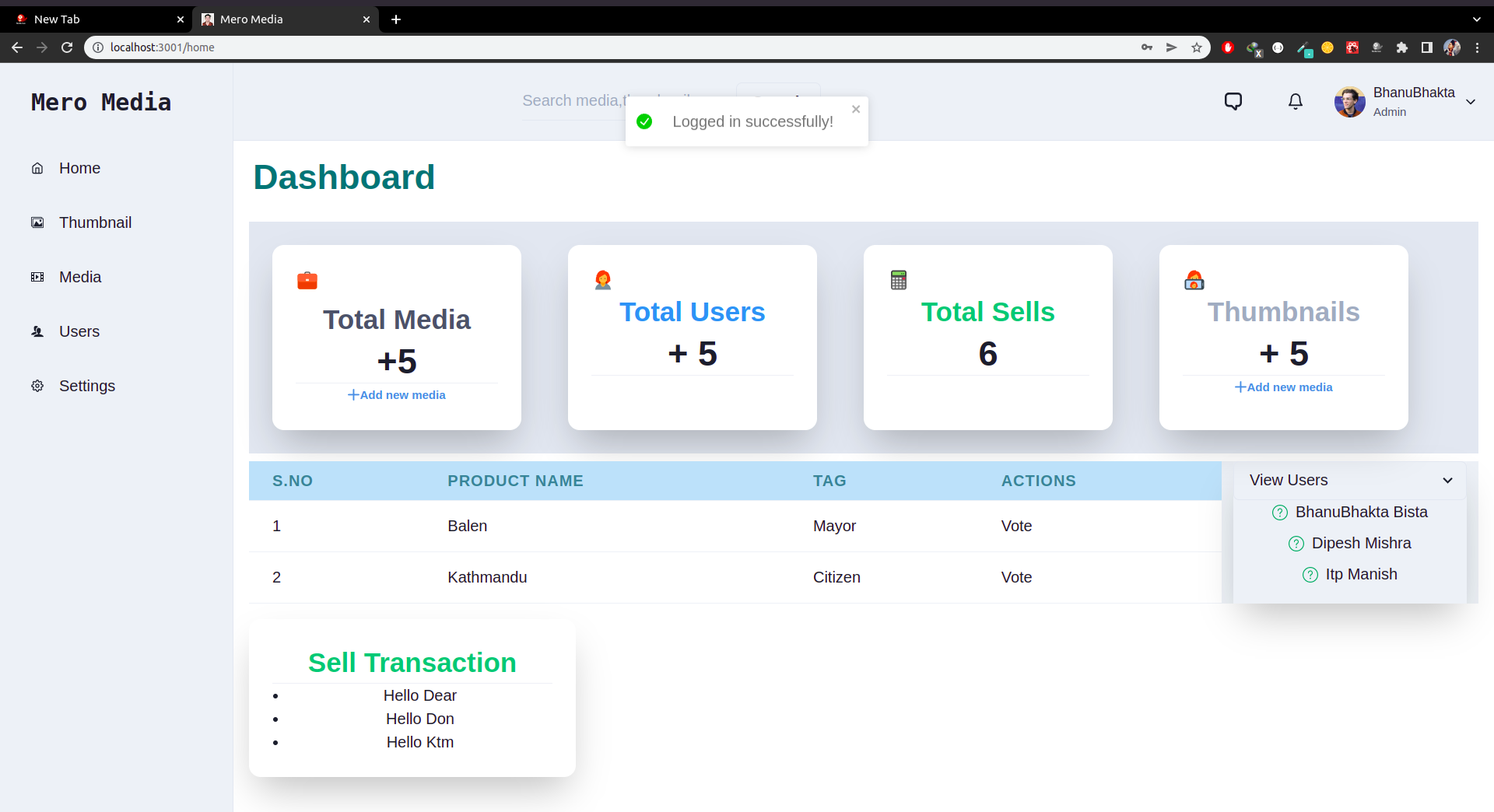Dismiss the Logged in successfully toast
Image resolution: width=1494 pixels, height=812 pixels.
856,109
